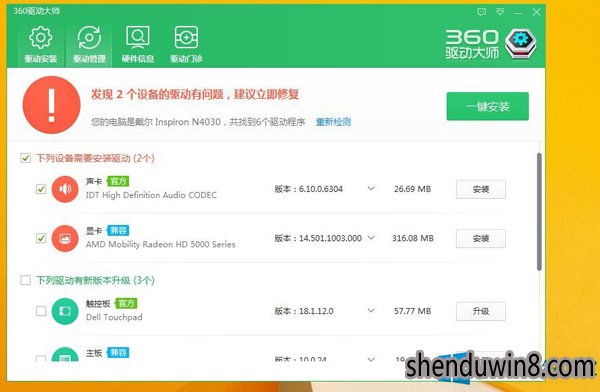Click 升级 button for Dell Touchpad

(481, 311)
